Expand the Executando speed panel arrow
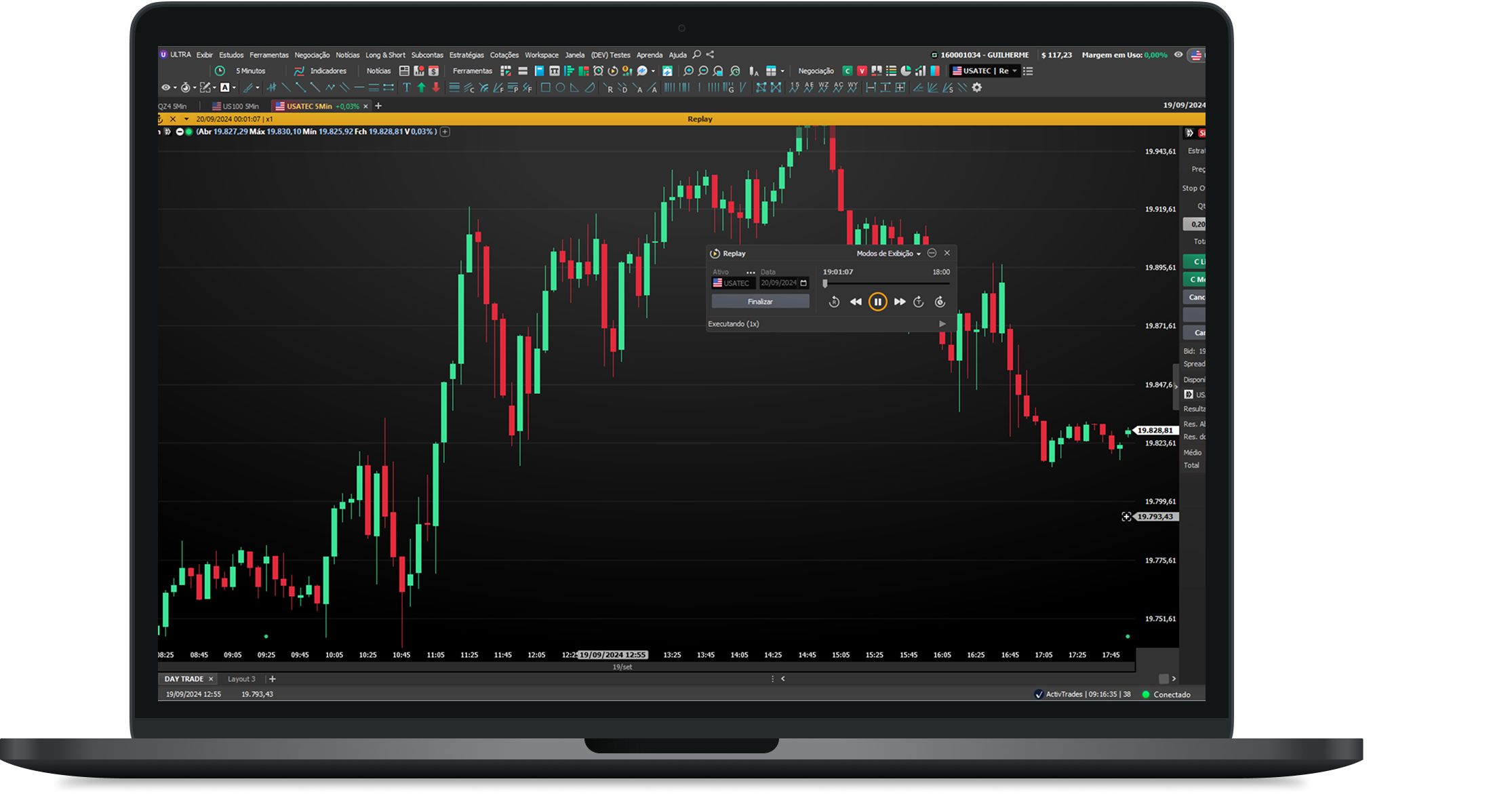1512x794 pixels. [x=942, y=324]
